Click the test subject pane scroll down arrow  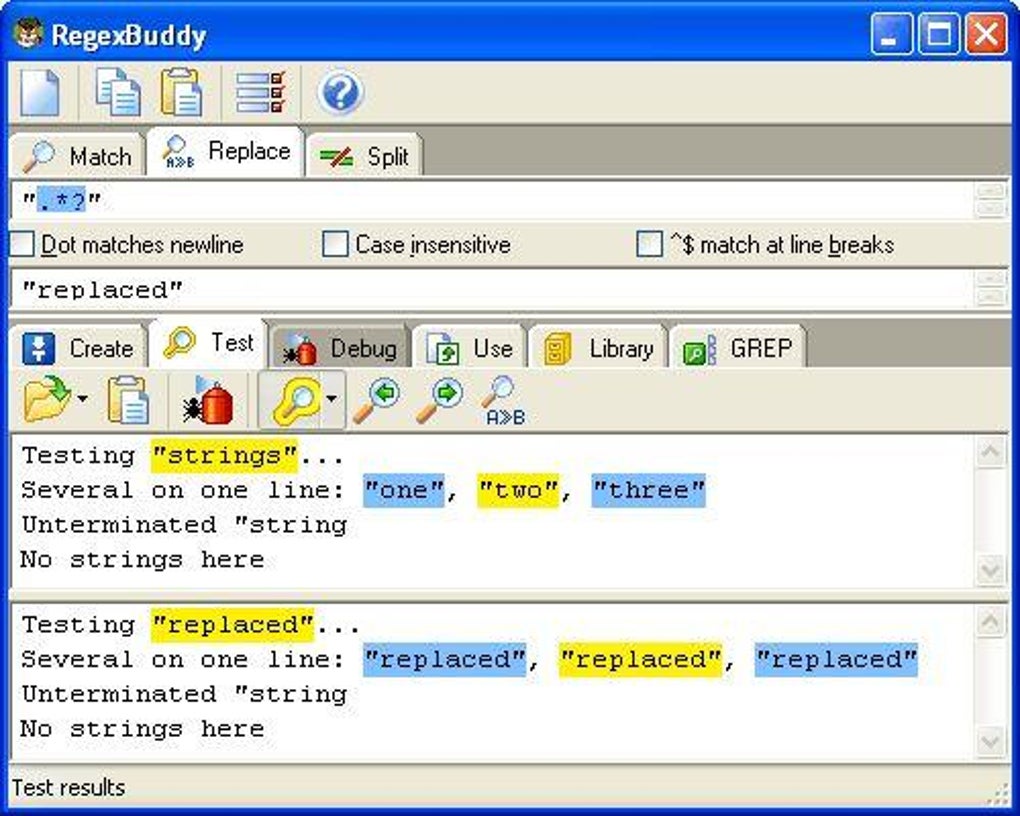(x=990, y=571)
